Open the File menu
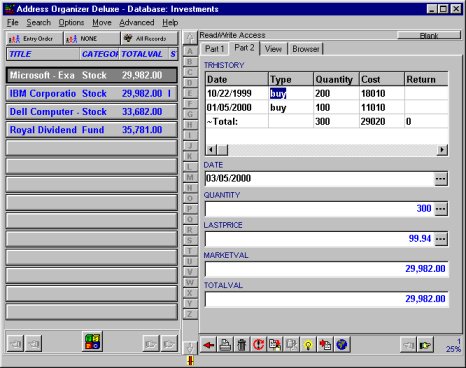This screenshot has width=466, height=368. click(x=13, y=23)
